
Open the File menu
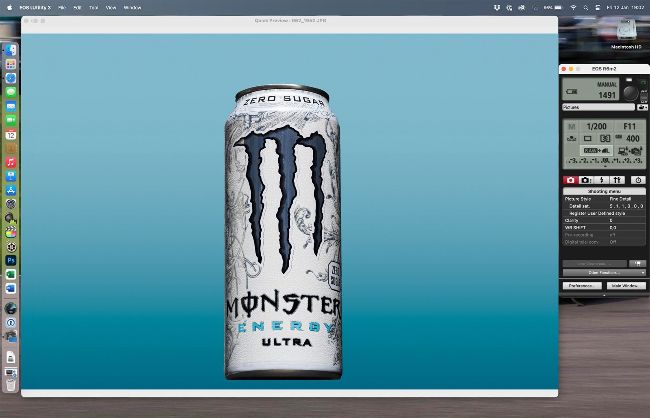[x=62, y=7]
